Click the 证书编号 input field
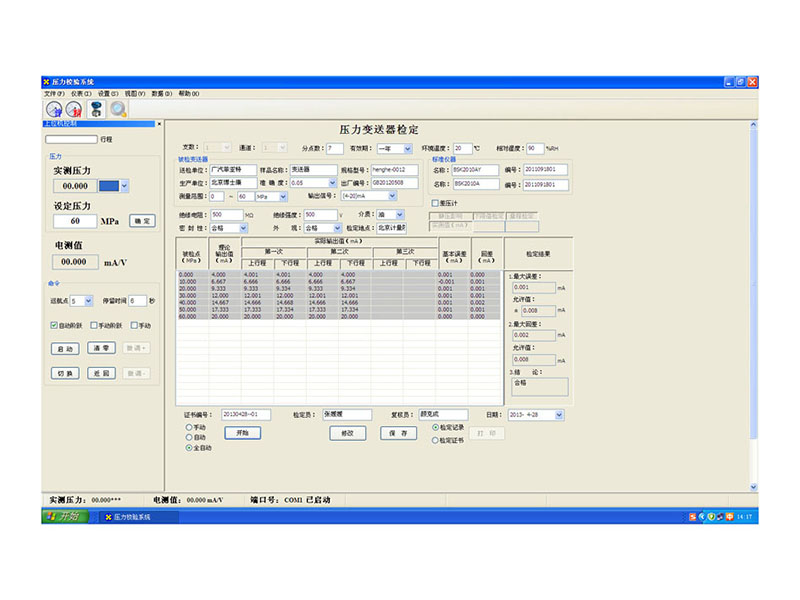This screenshot has height=600, width=800. pos(247,414)
